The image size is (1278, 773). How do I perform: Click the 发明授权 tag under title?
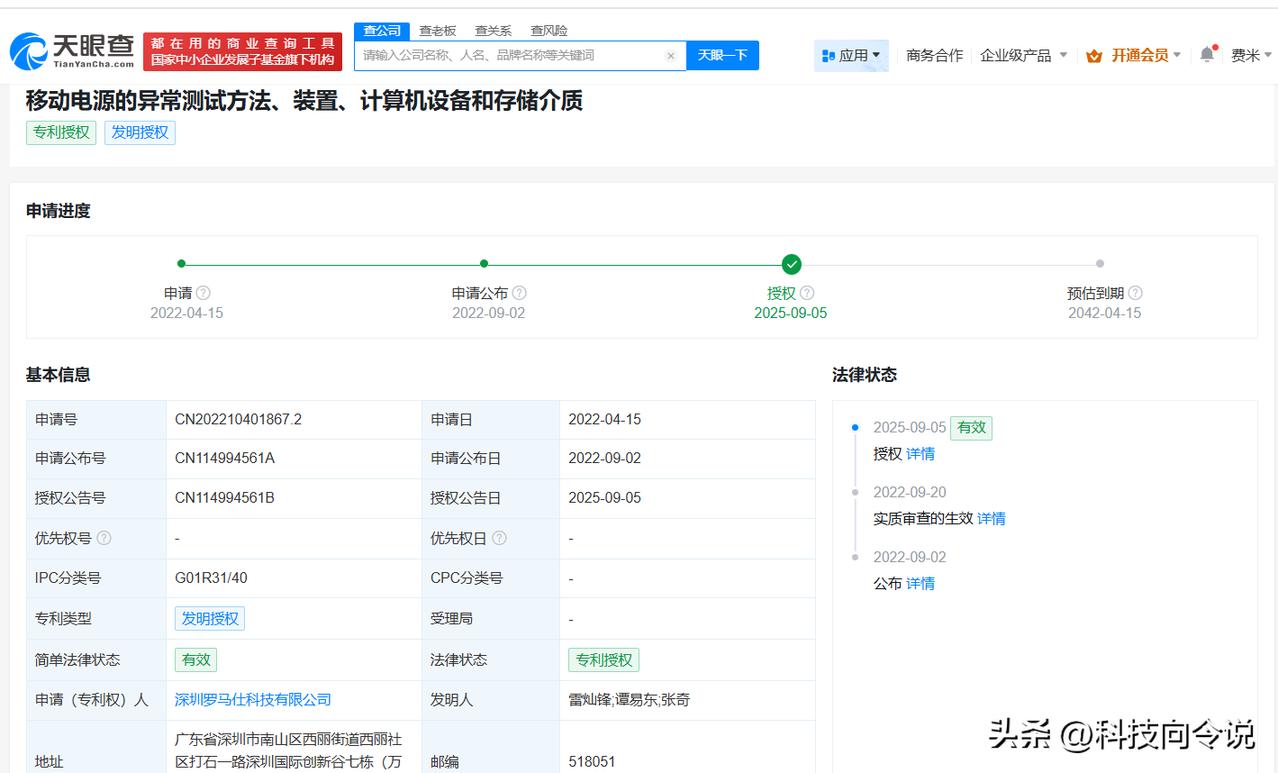click(x=140, y=132)
